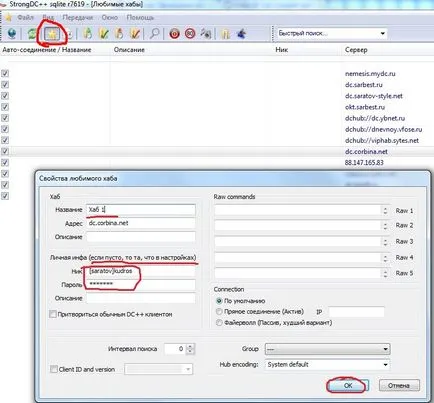Click the 'Адрес' field containing dc.corbina.net

(141, 223)
